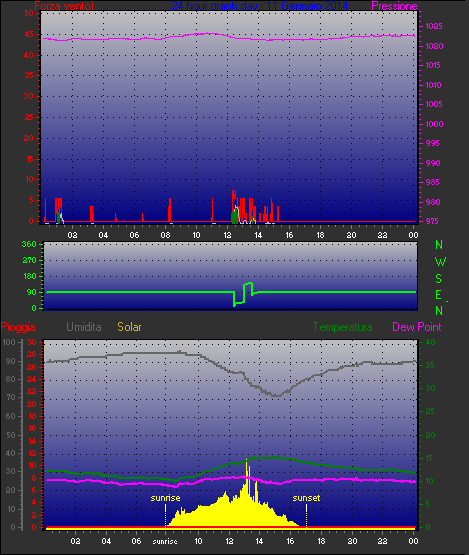Click the E compass direction letter
This screenshot has height=555, width=469.
[438, 295]
